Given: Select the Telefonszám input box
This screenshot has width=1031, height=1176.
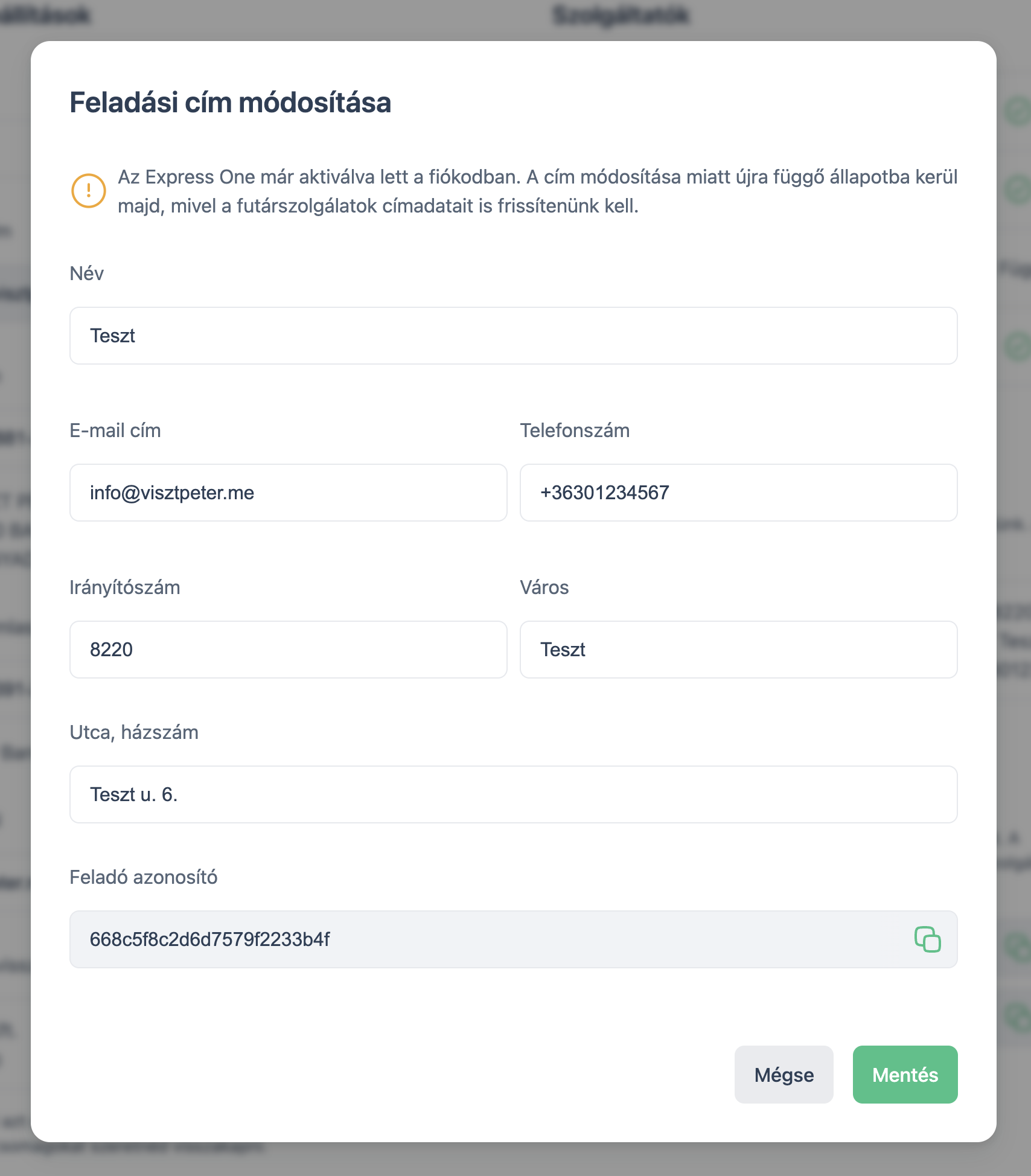Looking at the screenshot, I should click(x=738, y=493).
